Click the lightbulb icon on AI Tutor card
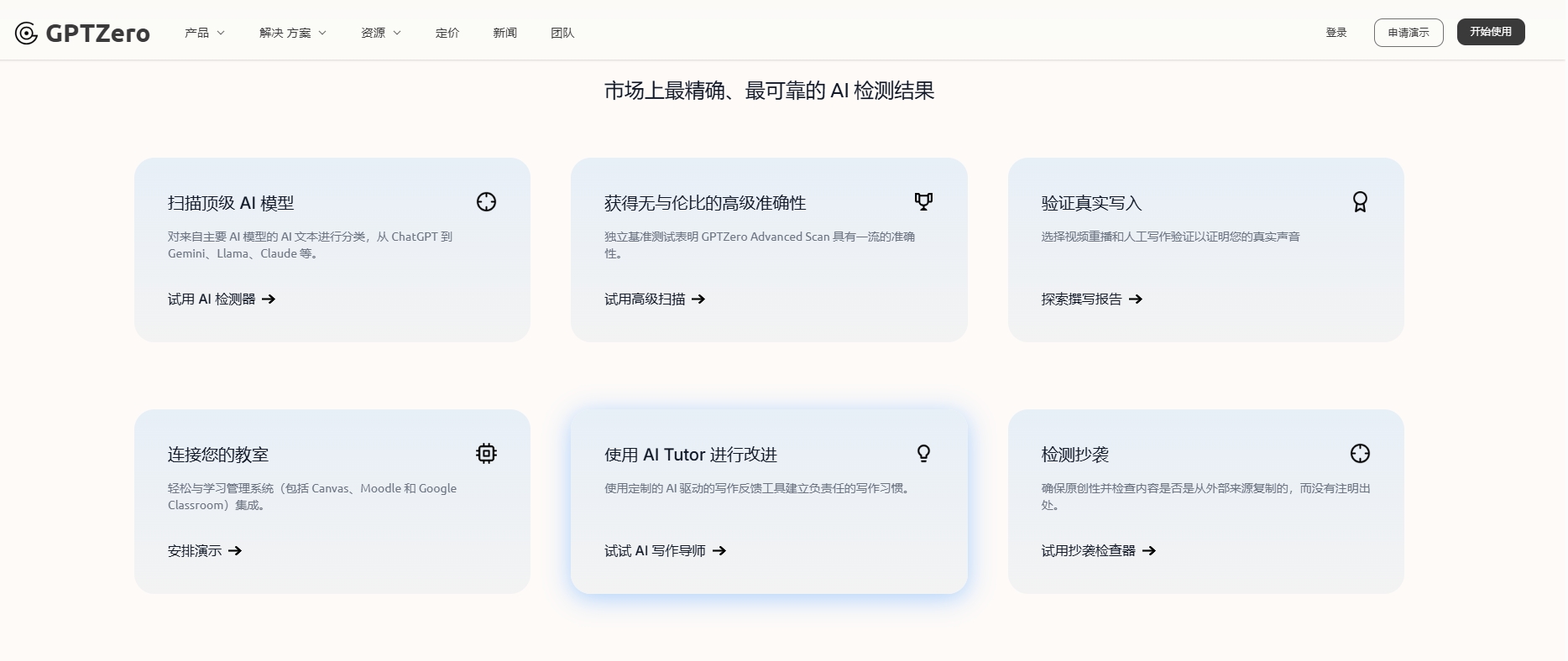The width and height of the screenshot is (1568, 661). [x=923, y=454]
